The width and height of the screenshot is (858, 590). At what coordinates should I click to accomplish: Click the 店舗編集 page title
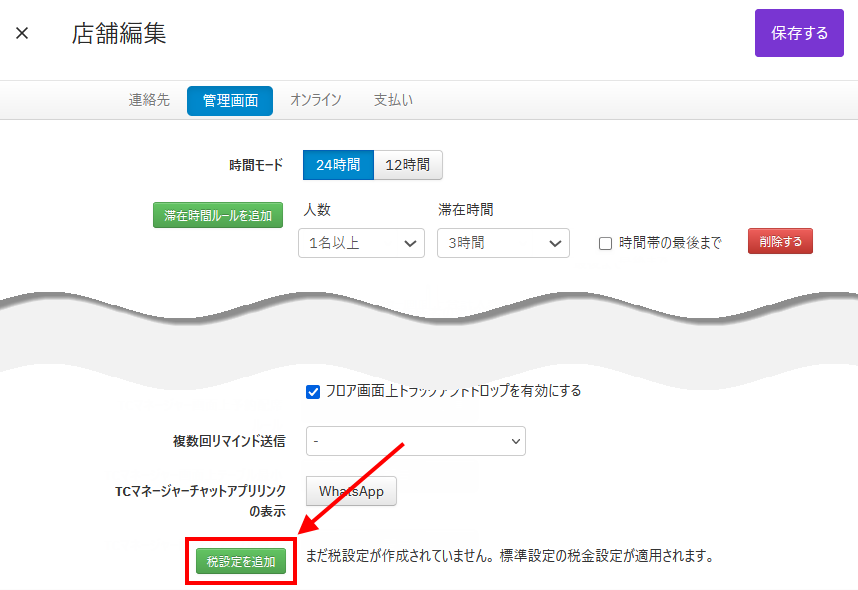coord(119,33)
